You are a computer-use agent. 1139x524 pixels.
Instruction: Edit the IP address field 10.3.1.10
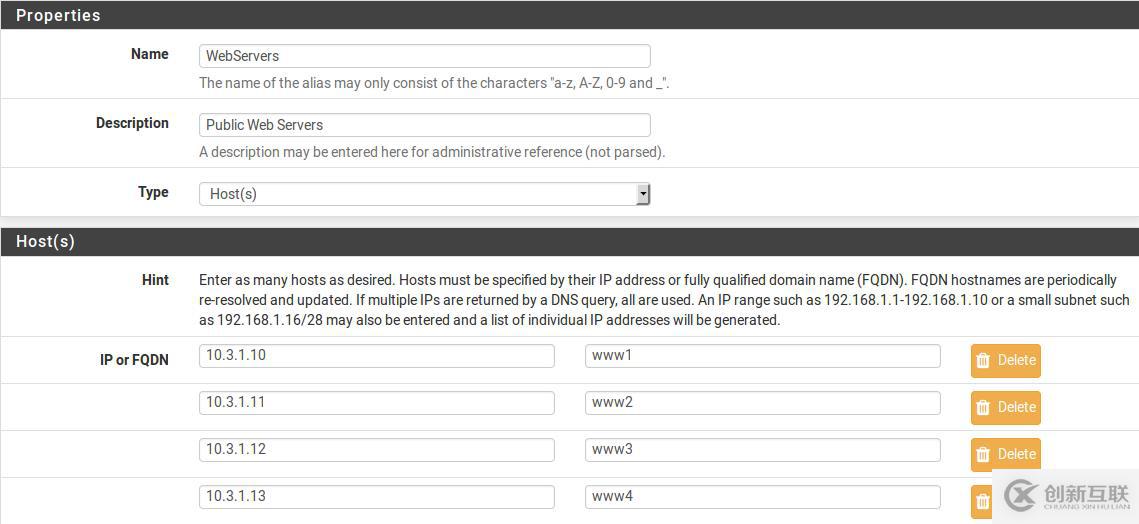(x=376, y=356)
